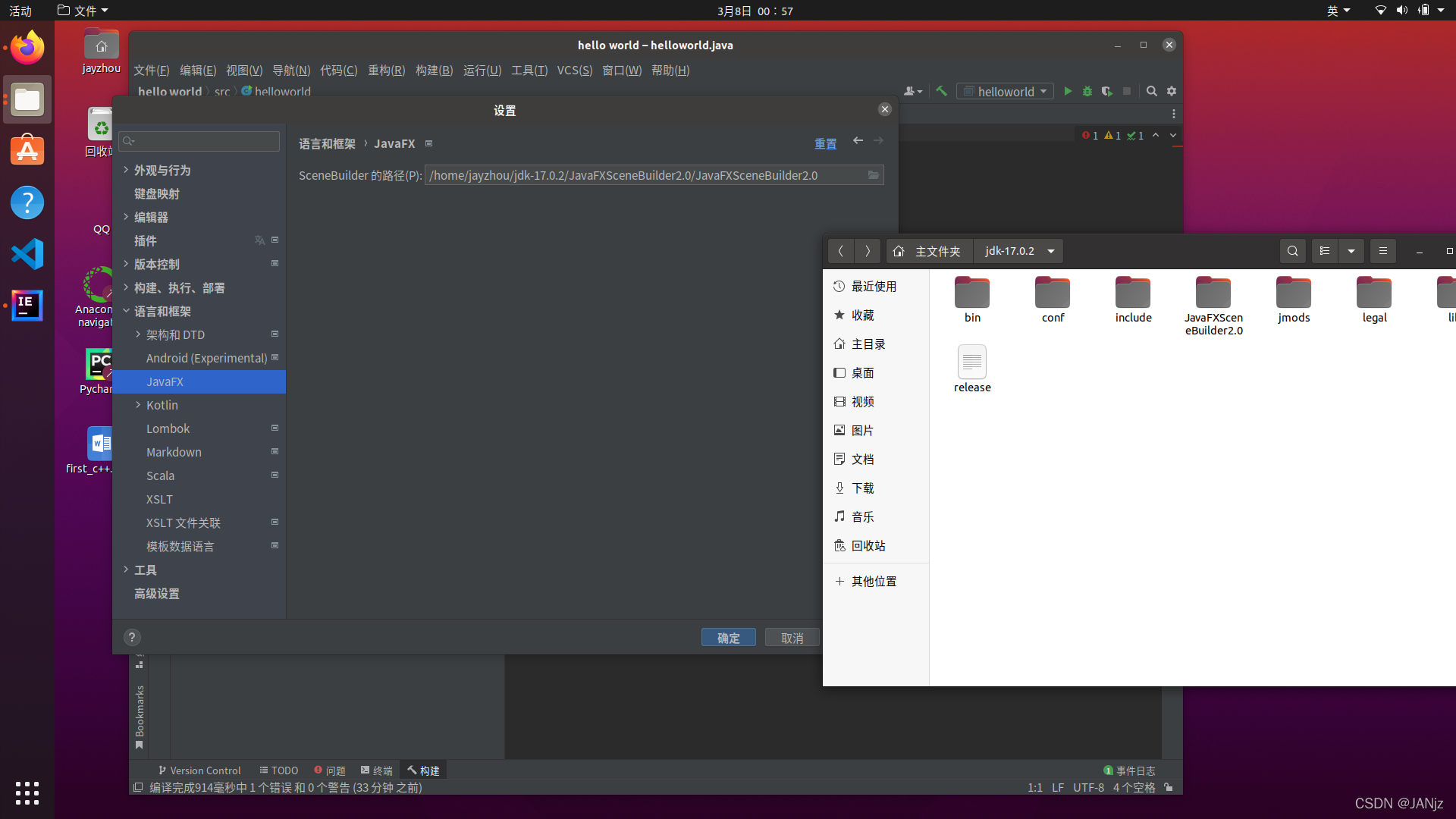This screenshot has width=1456, height=819.
Task: Click the Build hammer icon
Action: (941, 91)
